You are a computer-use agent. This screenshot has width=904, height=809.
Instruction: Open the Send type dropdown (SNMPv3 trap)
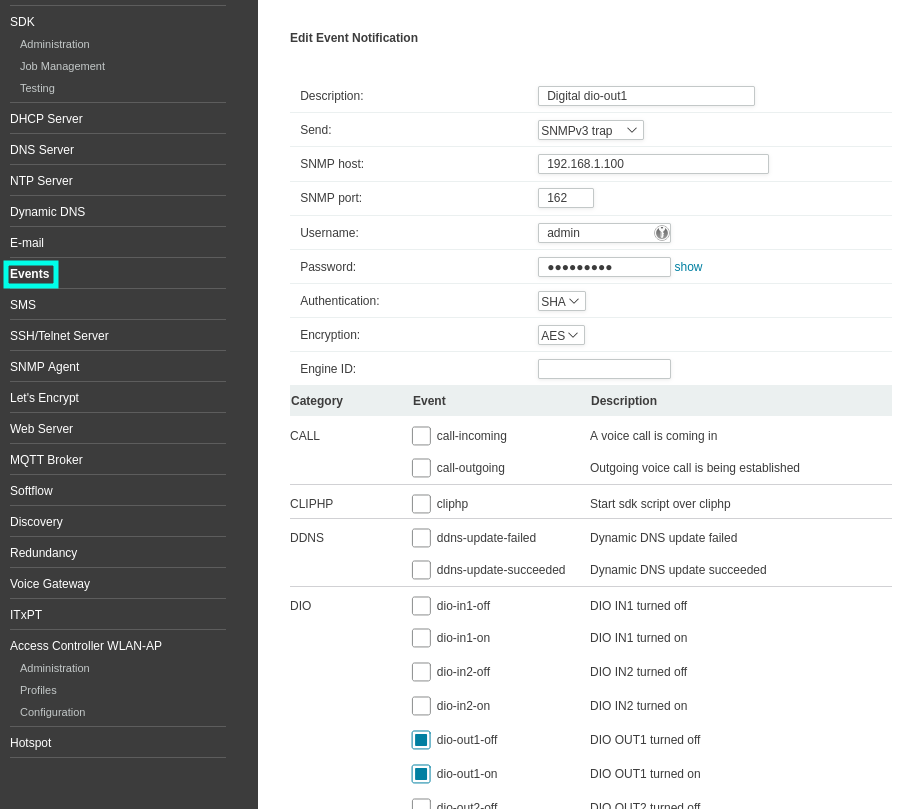tap(590, 130)
